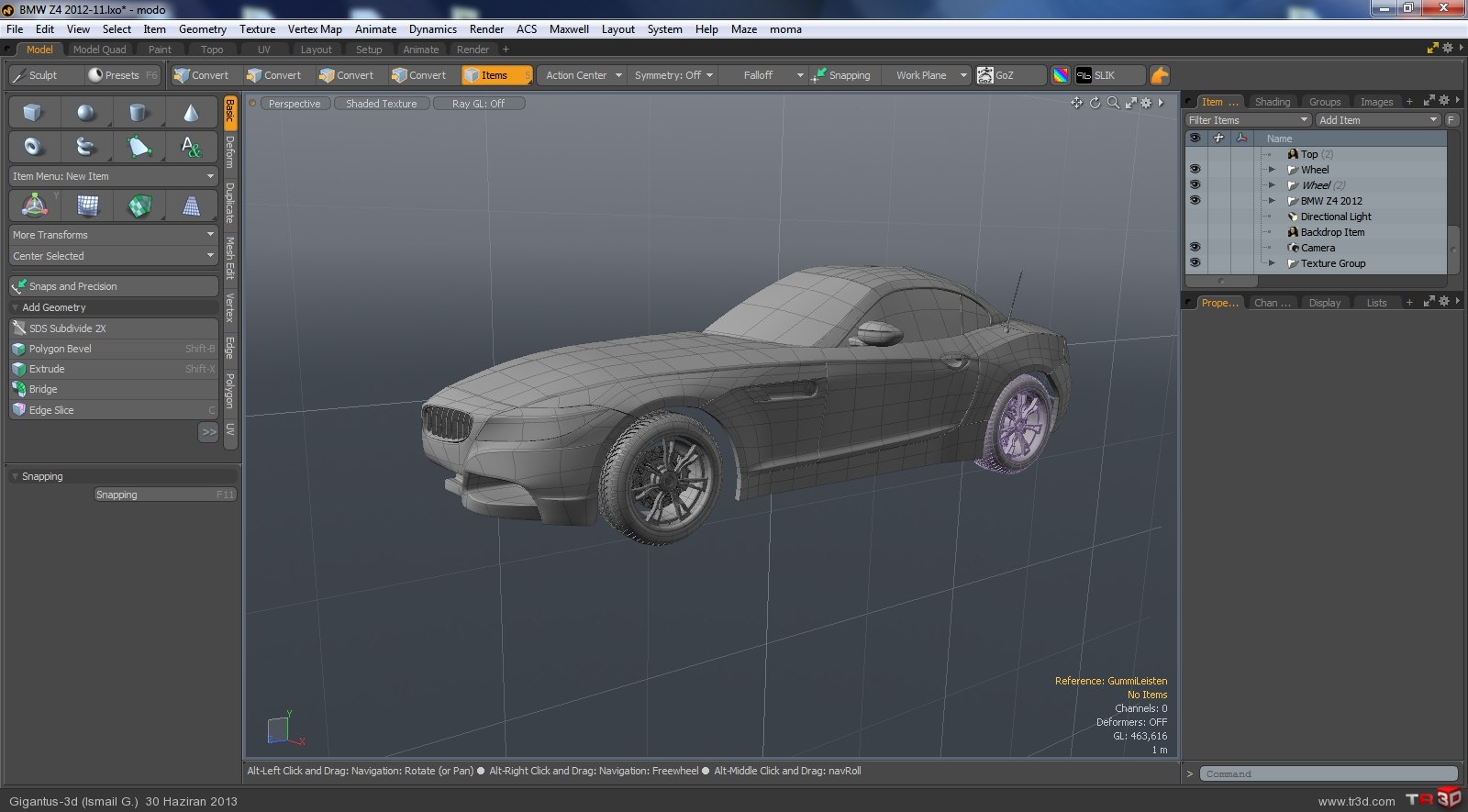Screen dimensions: 1468x812
Task: Click the Perspective viewport type button
Action: 294,104
